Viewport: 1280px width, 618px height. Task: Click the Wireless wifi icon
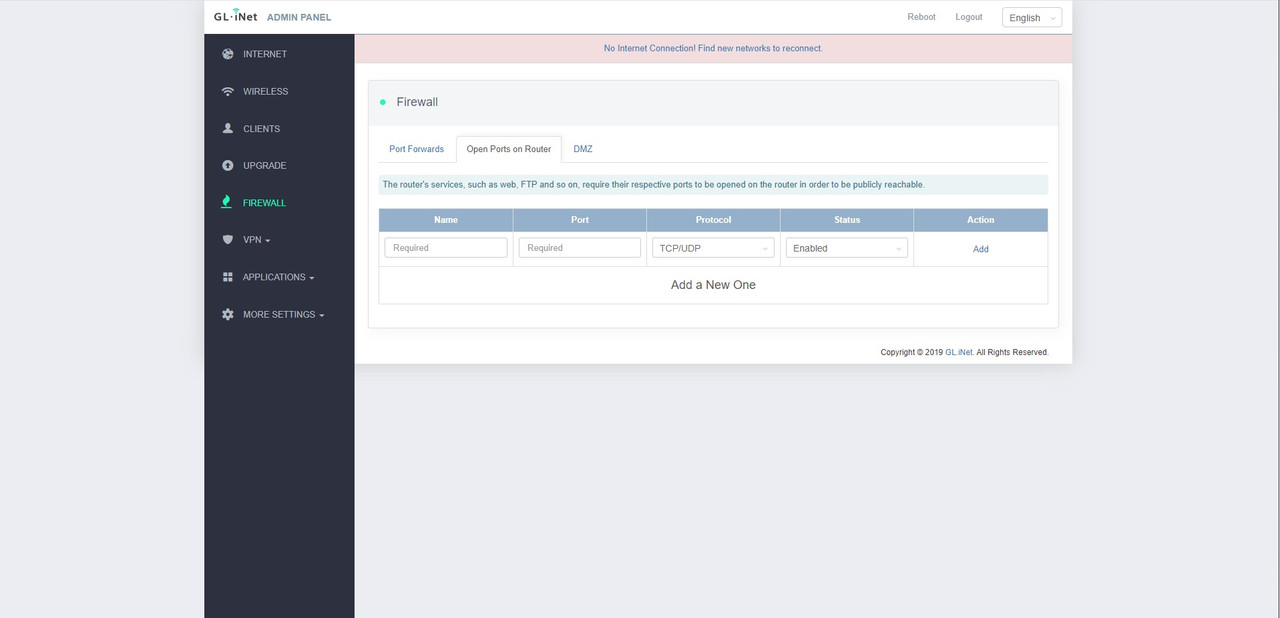pyautogui.click(x=228, y=91)
